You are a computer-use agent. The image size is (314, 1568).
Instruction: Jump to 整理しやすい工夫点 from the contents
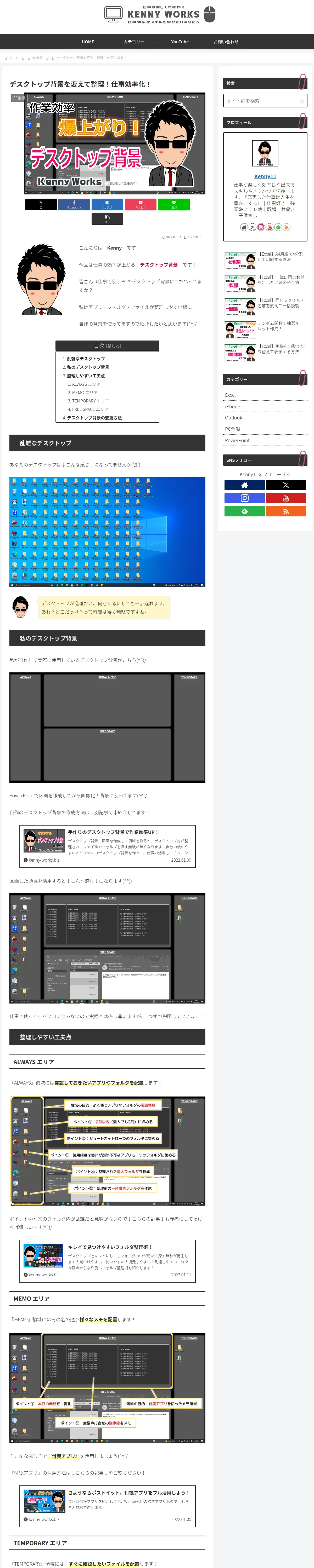pyautogui.click(x=86, y=376)
